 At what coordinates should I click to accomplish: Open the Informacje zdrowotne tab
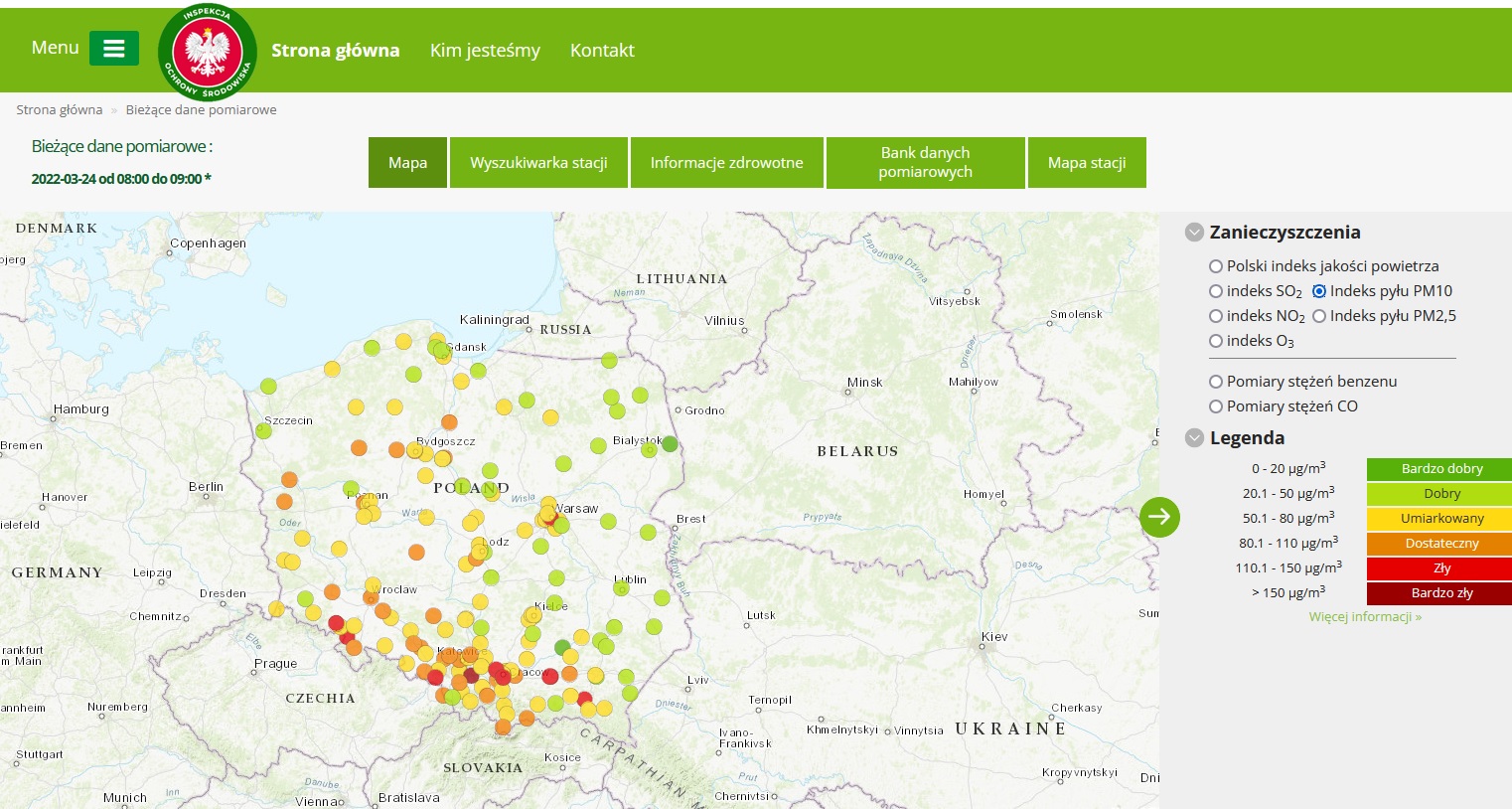click(727, 163)
